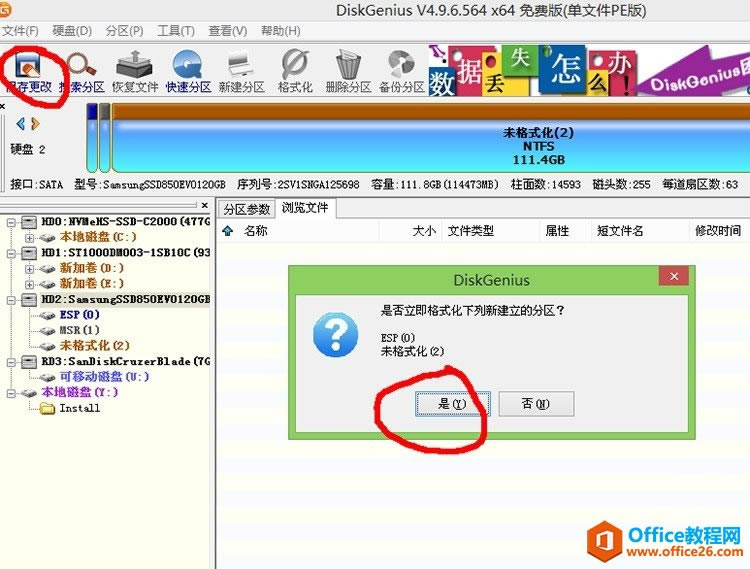Expand 本地磁盘 (C:) tree node
750x569 pixels.
click(x=29, y=238)
